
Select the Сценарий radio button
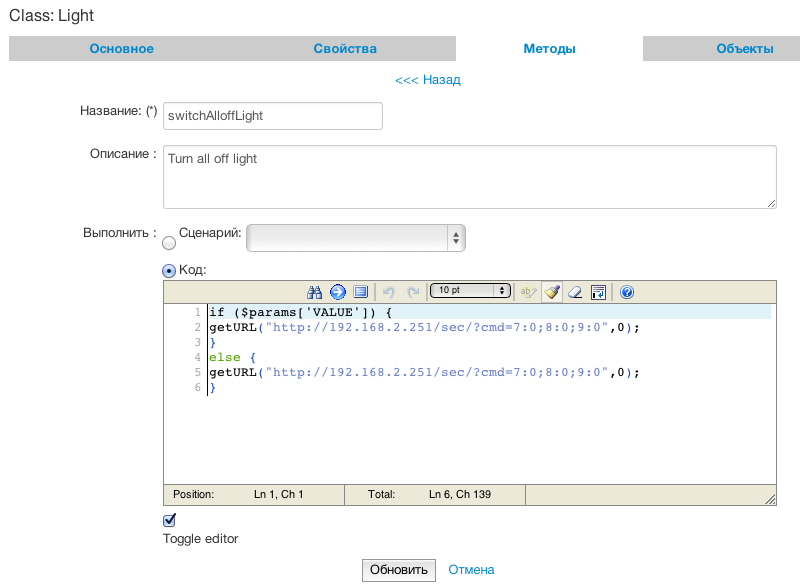click(169, 242)
